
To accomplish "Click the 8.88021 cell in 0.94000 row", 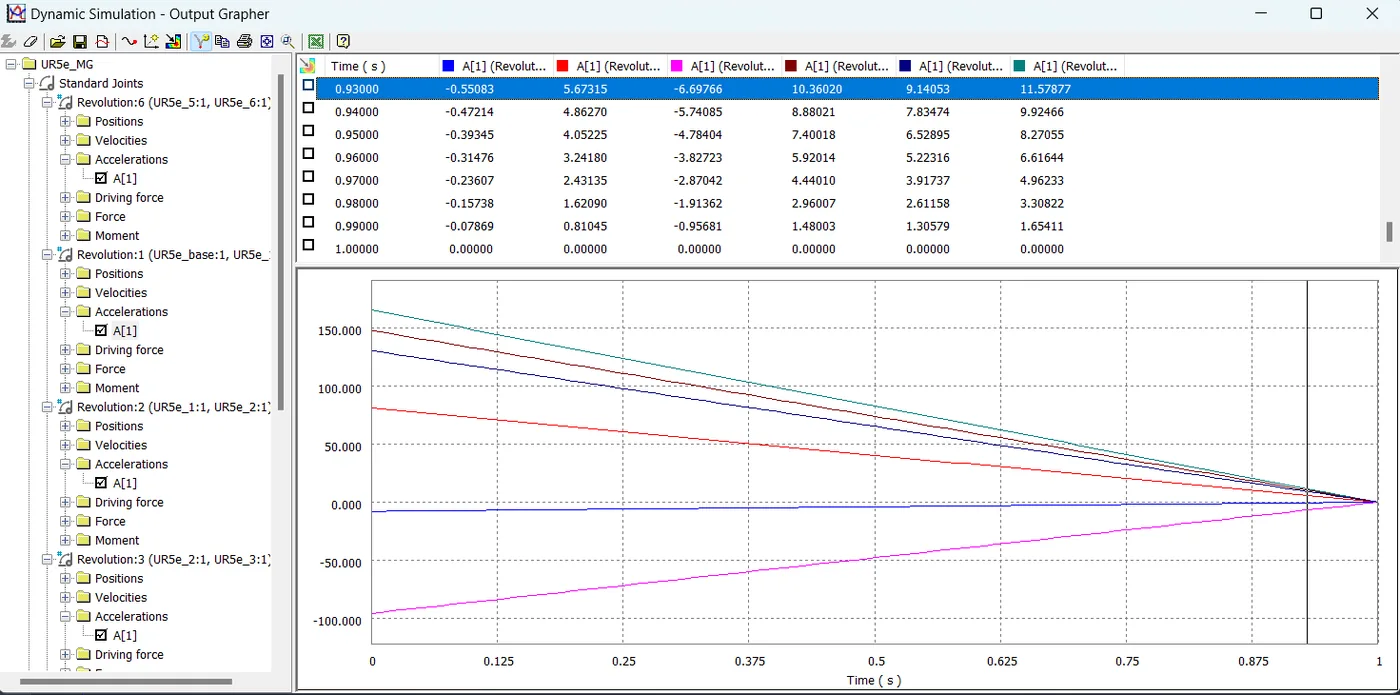I will point(811,112).
